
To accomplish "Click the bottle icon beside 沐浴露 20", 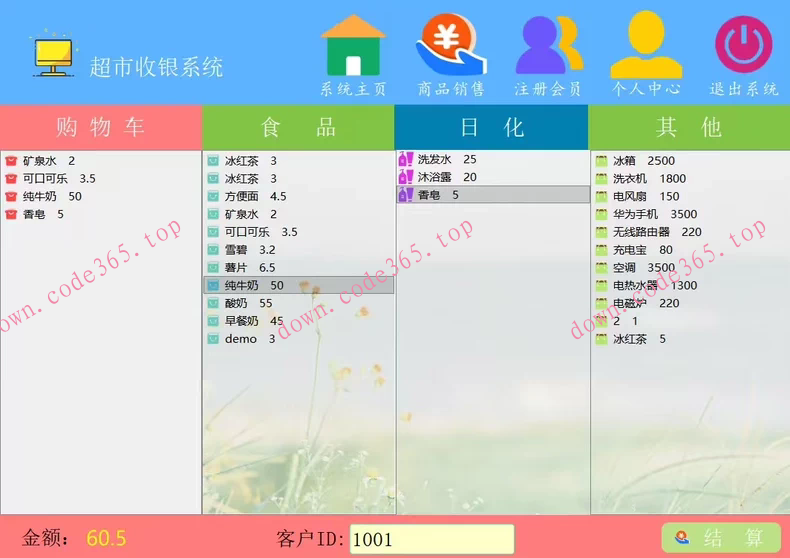I will point(406,177).
